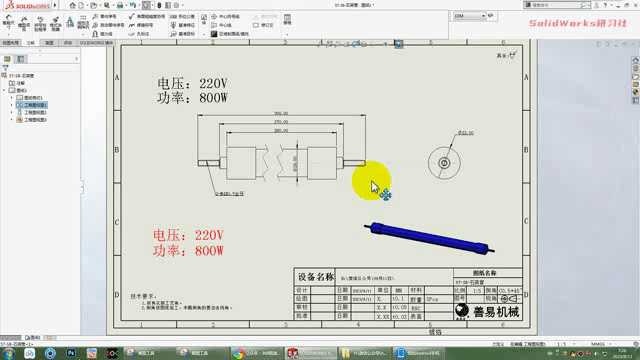
Task: Click the Hole Callout tool
Action: pos(139,34)
